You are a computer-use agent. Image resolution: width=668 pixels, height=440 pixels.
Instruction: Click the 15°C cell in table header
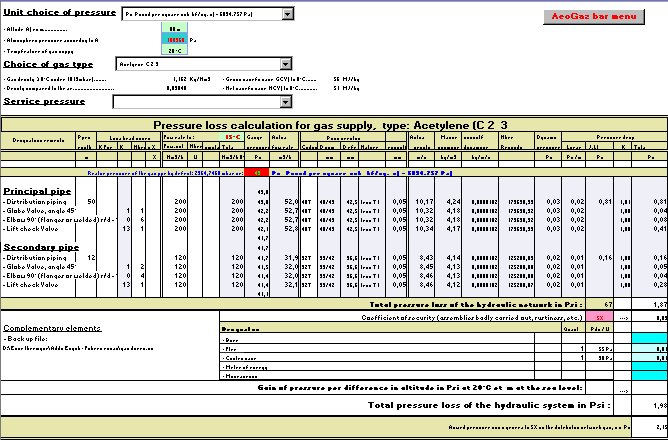point(233,137)
